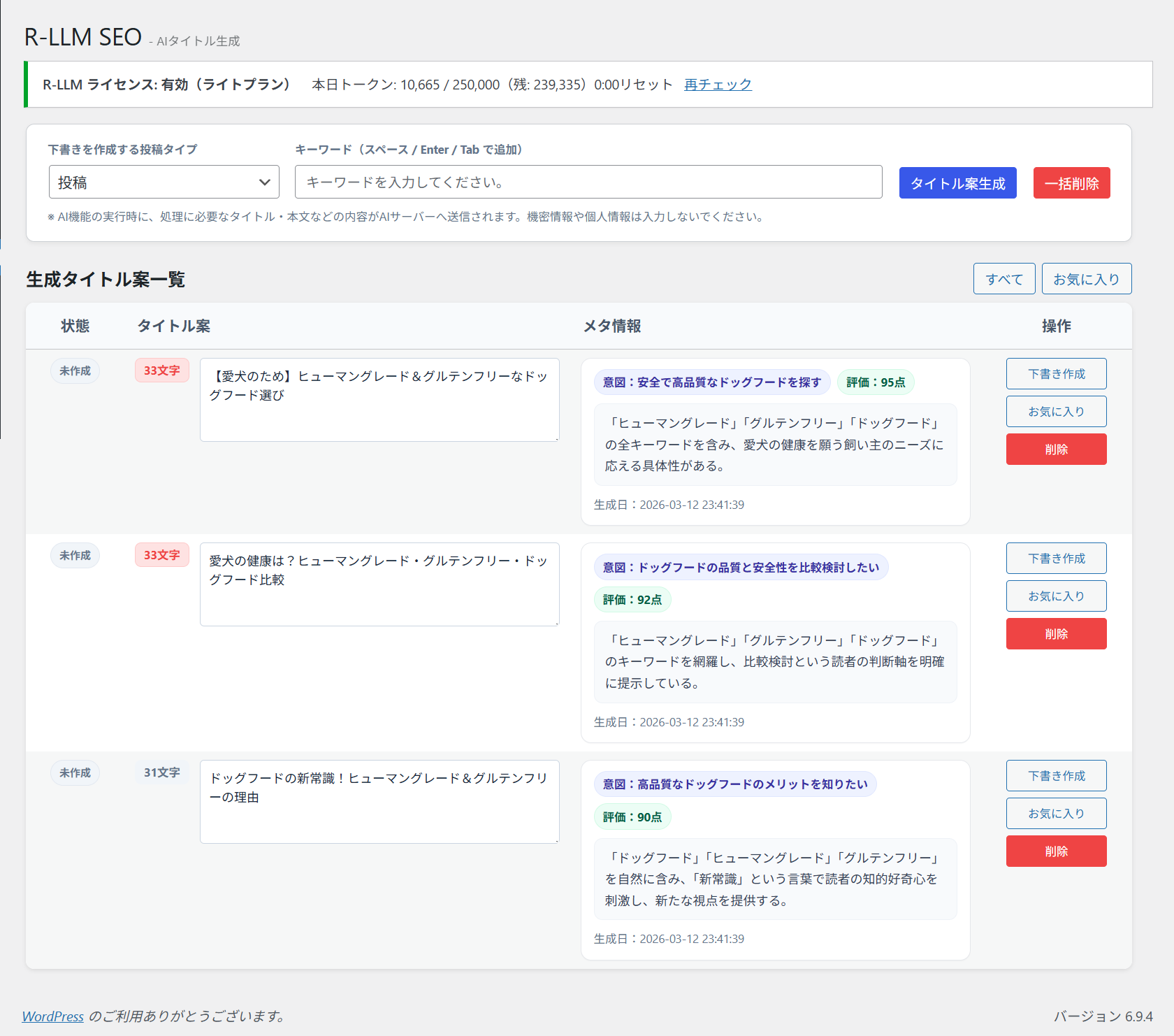Click the 評価：92点 score badge

coord(632,600)
